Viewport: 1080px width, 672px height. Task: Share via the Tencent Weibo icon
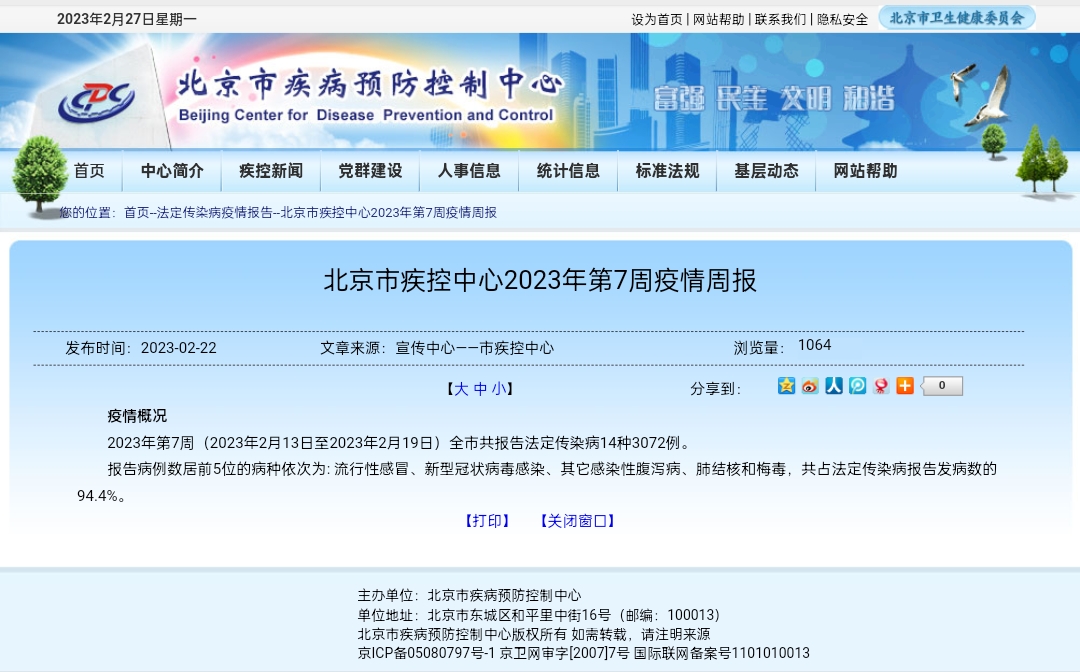tap(858, 386)
